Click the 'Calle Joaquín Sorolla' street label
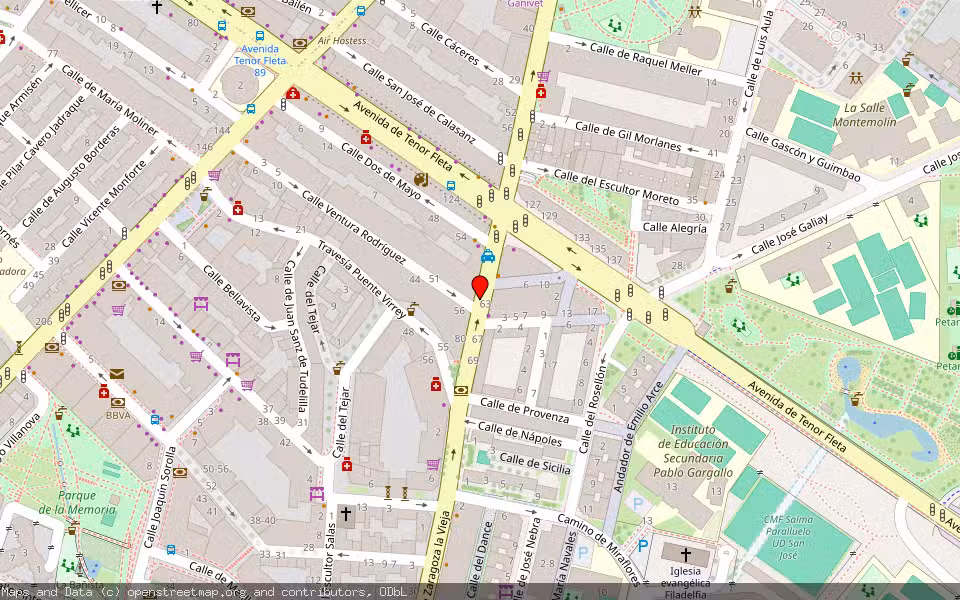 (159, 496)
